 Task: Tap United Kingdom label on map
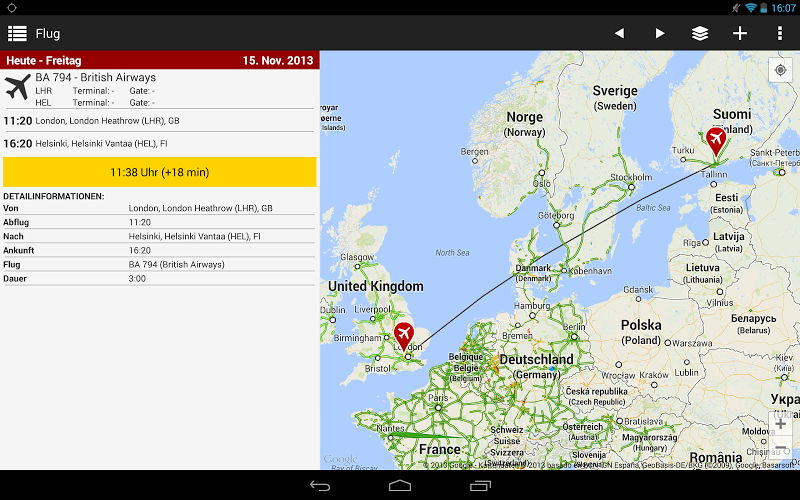(x=376, y=286)
